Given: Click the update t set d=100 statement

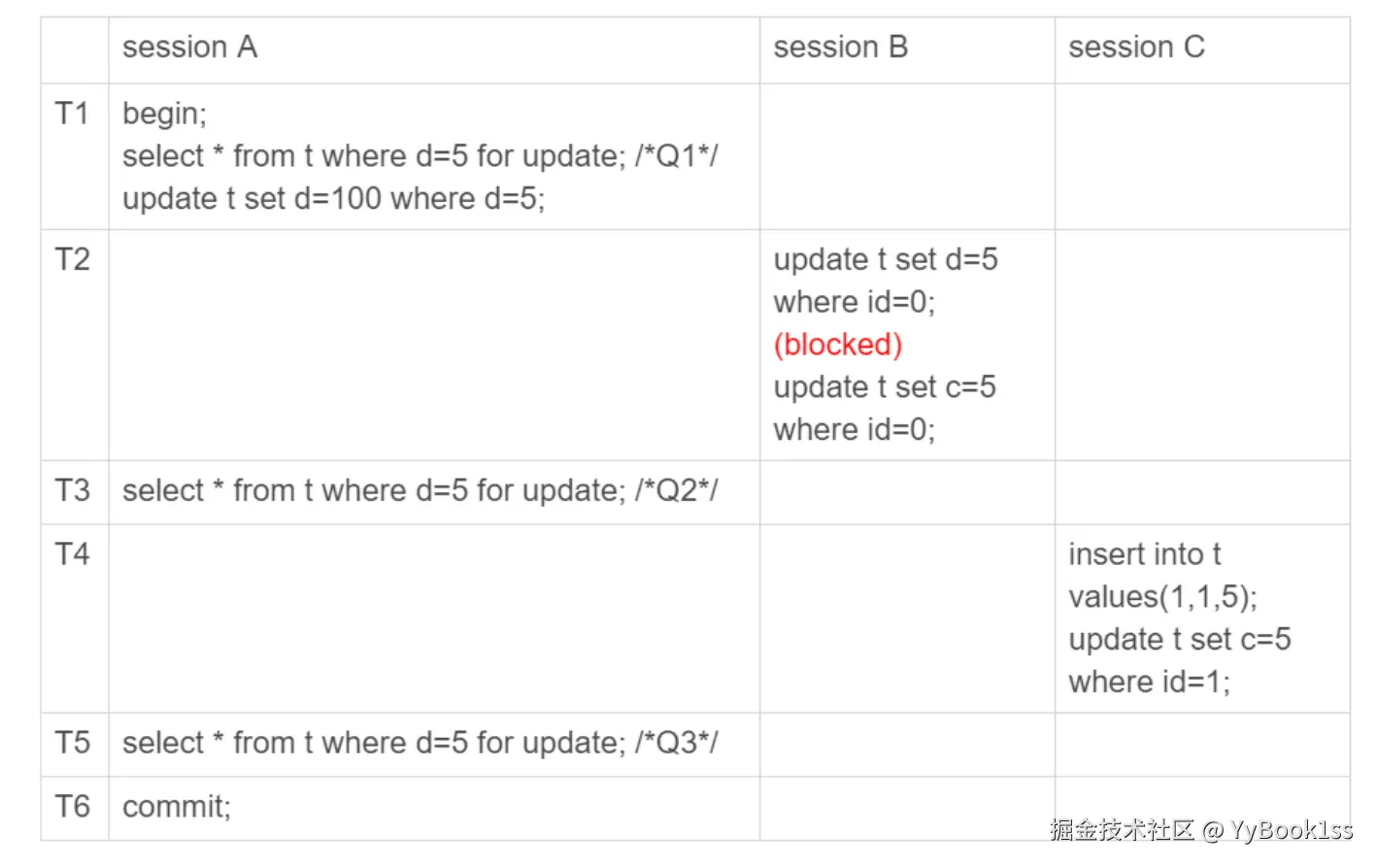Looking at the screenshot, I should coord(333,199).
